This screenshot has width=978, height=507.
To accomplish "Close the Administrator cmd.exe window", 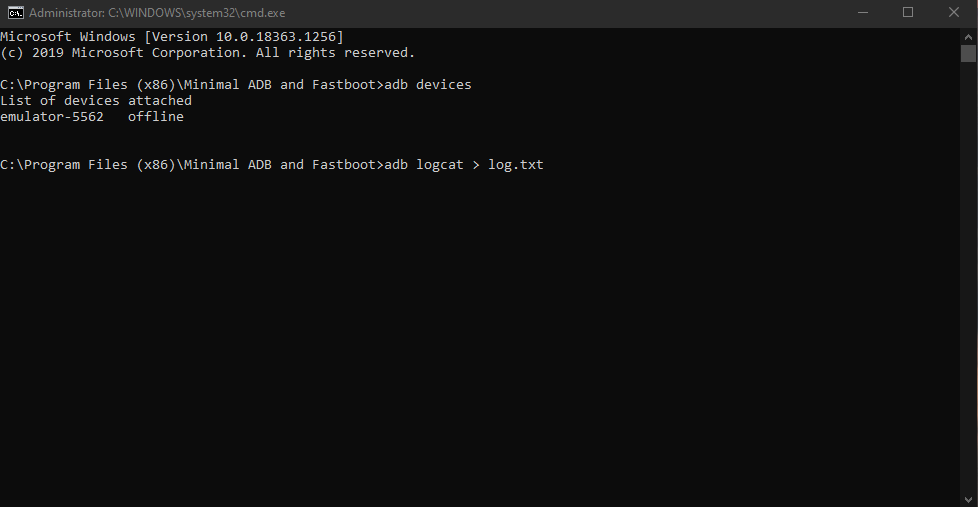I will click(953, 13).
